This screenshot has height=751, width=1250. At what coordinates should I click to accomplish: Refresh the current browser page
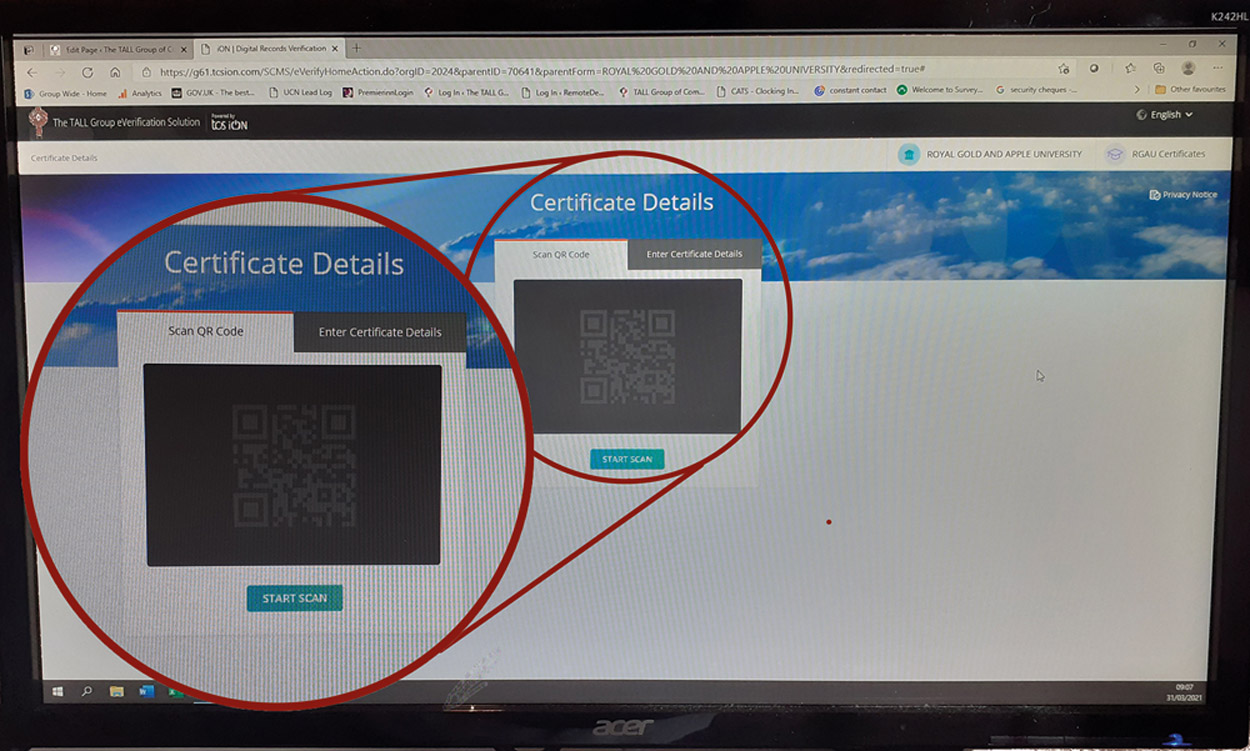(x=87, y=72)
